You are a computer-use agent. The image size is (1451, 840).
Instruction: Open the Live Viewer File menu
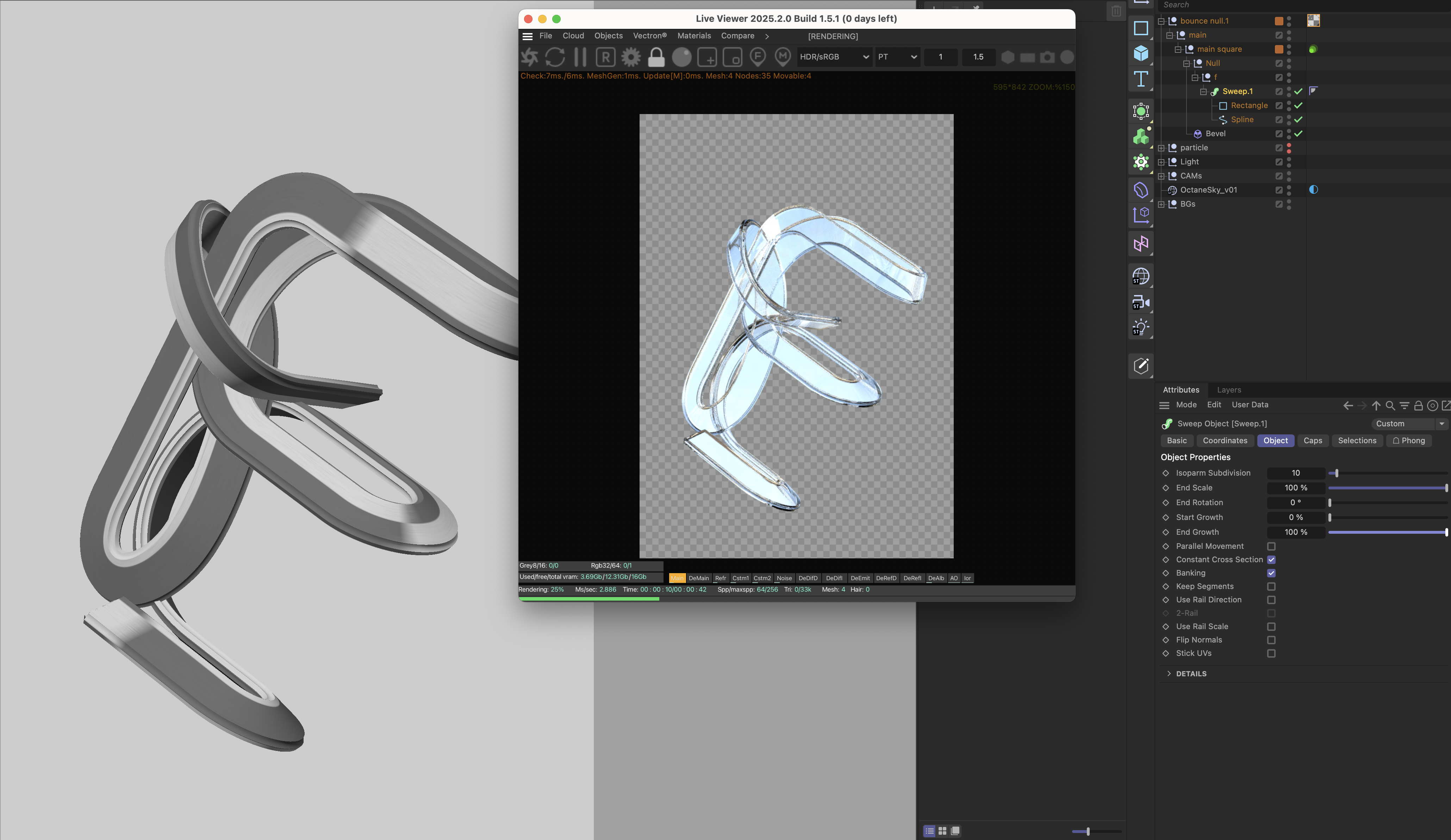545,36
